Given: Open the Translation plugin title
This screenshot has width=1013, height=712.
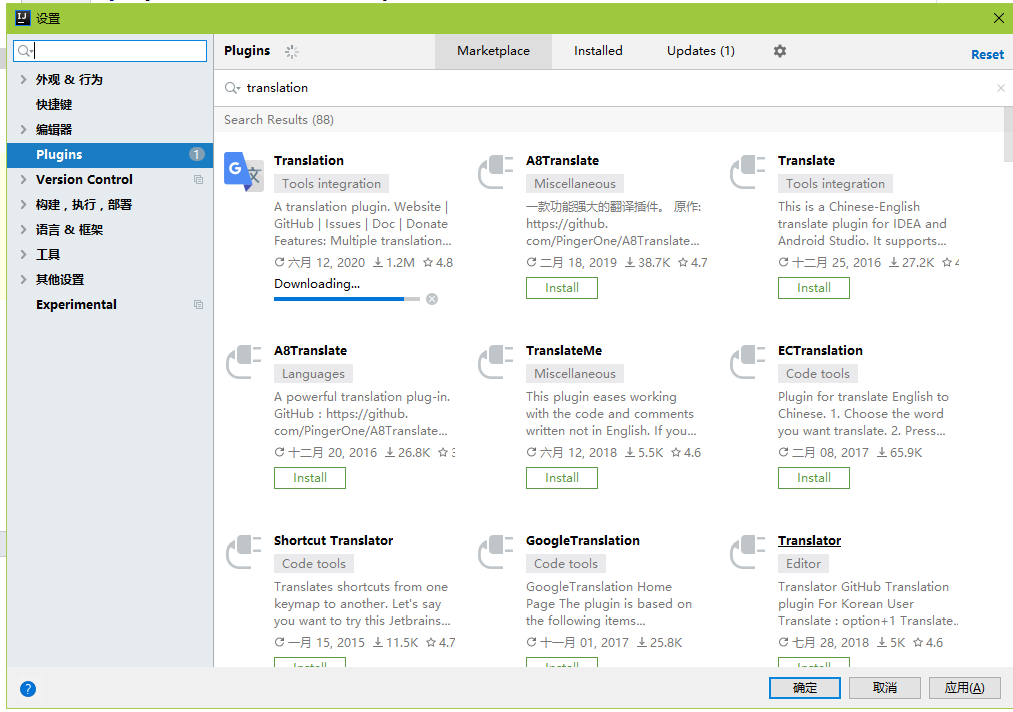Looking at the screenshot, I should pyautogui.click(x=308, y=161).
